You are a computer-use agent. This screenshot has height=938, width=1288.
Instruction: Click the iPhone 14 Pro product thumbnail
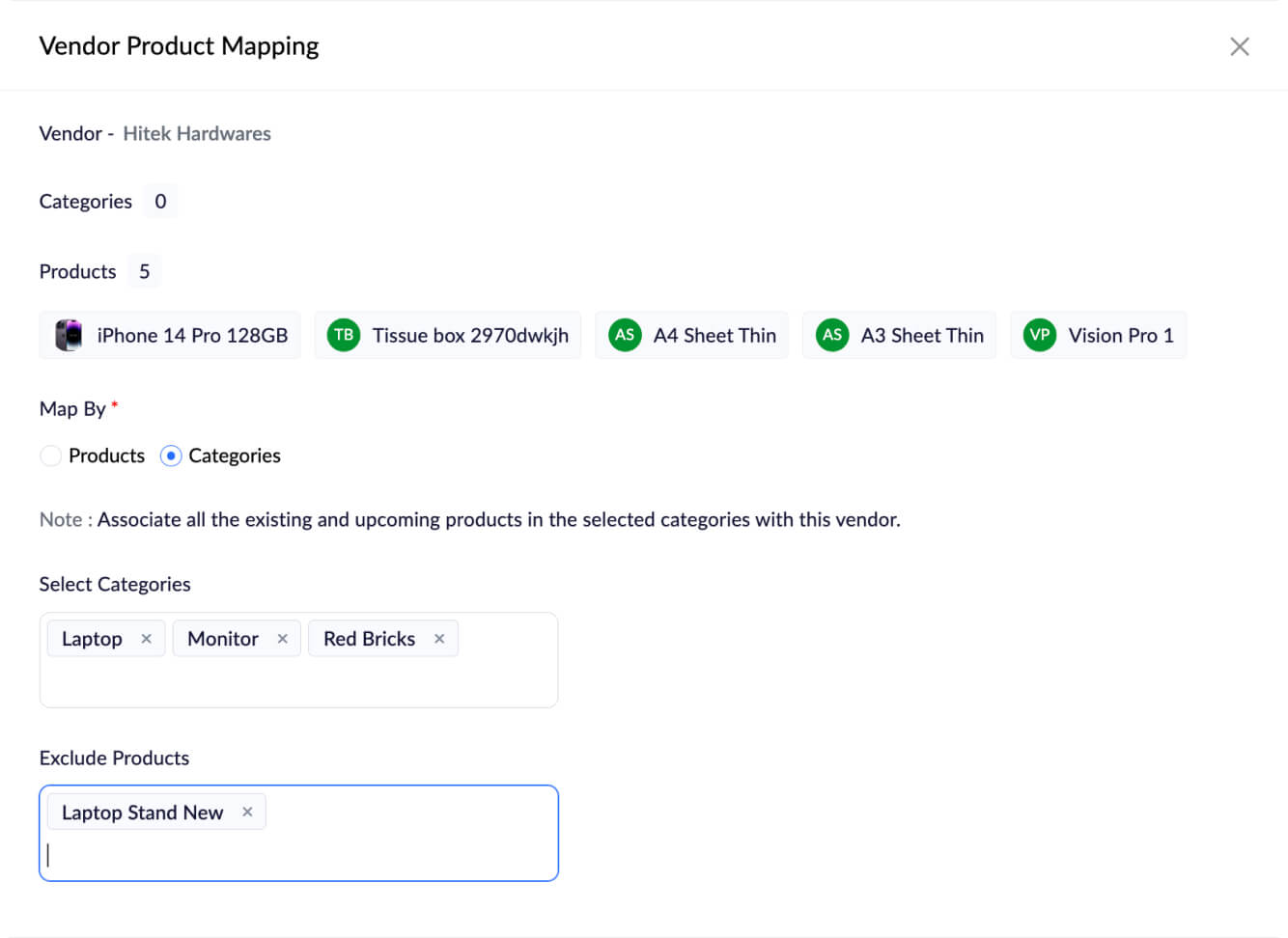pos(69,336)
